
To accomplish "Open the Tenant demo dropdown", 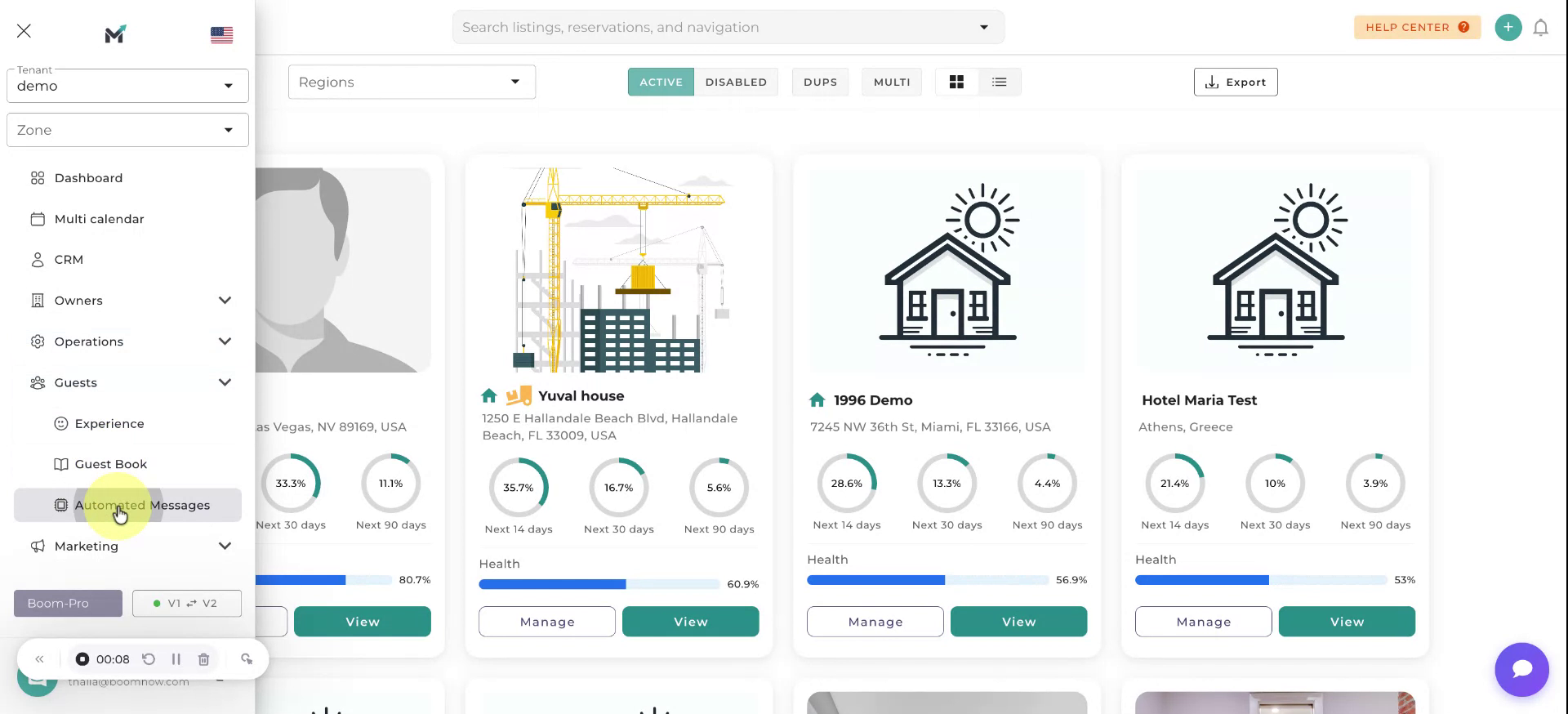I will (x=127, y=86).
